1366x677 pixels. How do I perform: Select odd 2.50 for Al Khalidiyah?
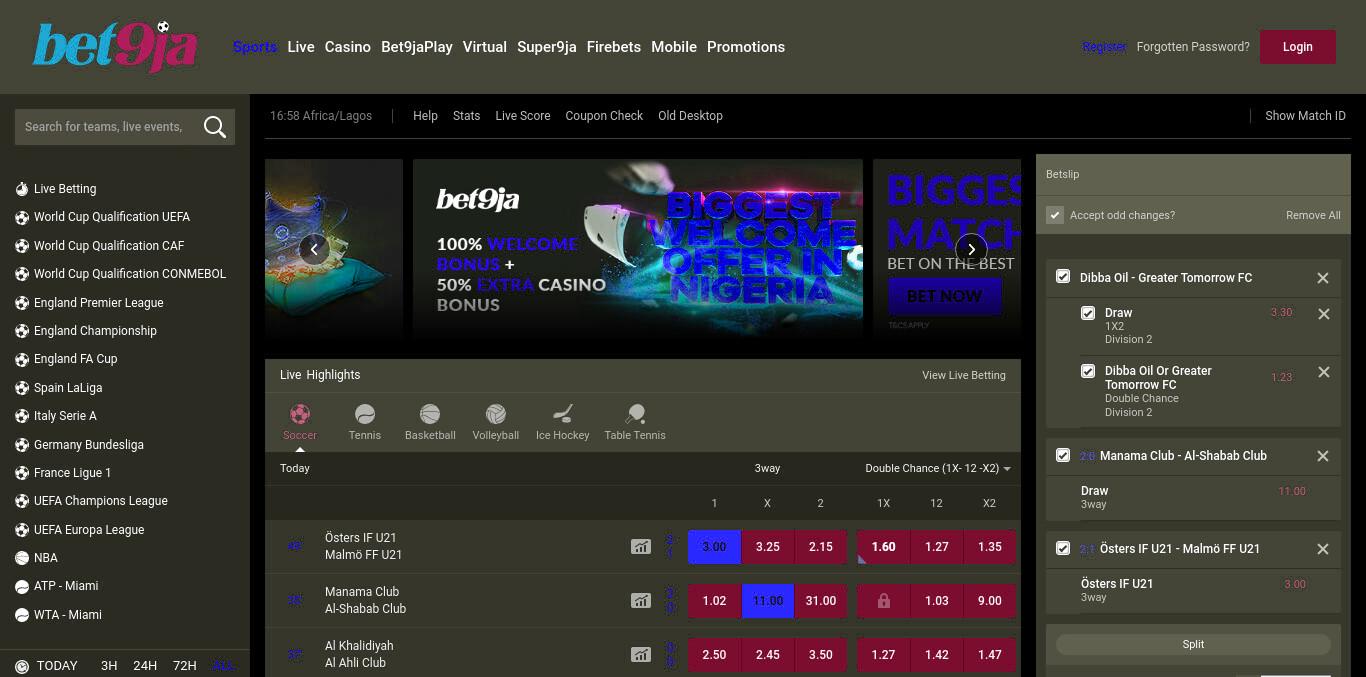714,655
